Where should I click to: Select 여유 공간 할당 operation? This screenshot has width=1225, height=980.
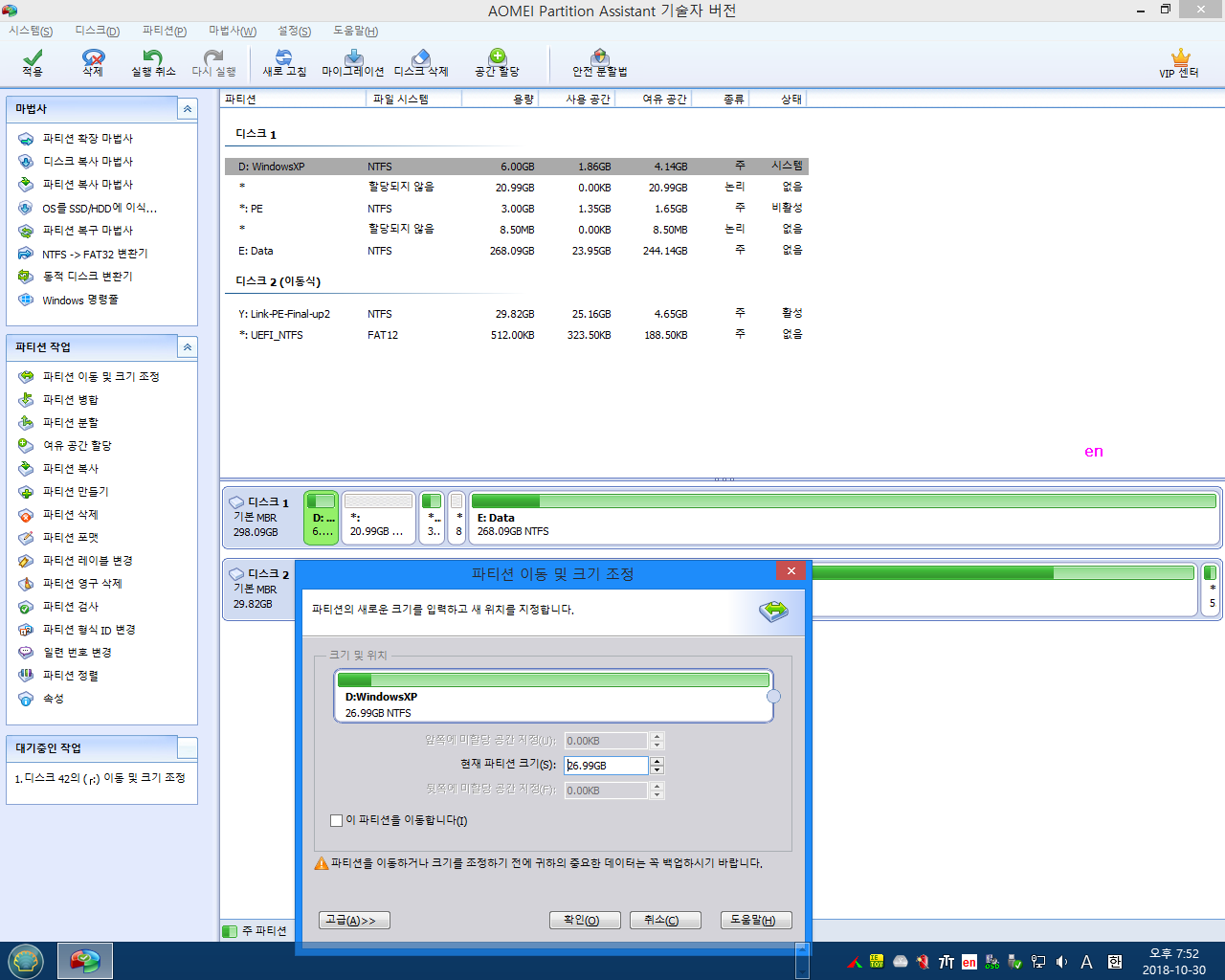(77, 446)
